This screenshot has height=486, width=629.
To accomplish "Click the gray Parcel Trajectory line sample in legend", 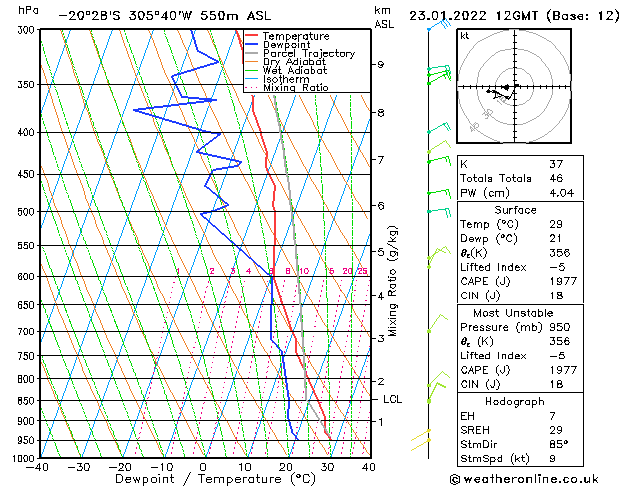I will [251, 53].
